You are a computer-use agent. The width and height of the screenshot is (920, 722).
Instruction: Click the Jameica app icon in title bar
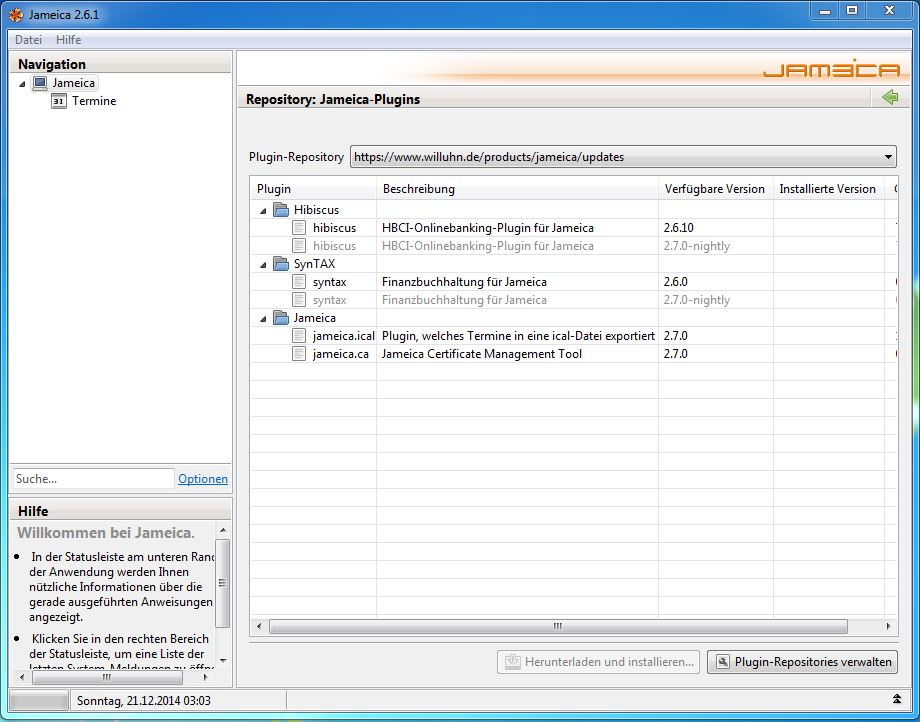point(16,15)
